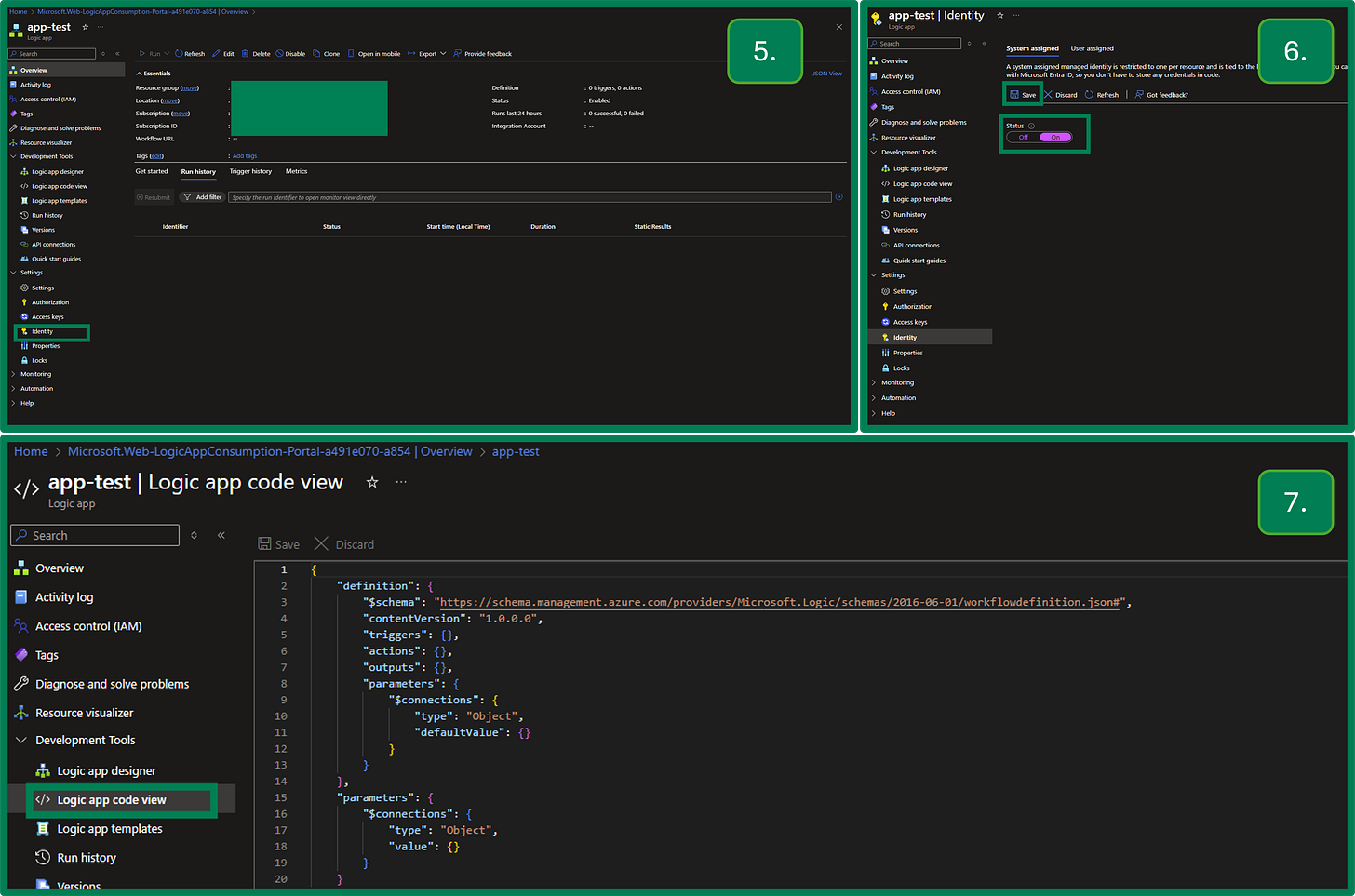1355x896 pixels.
Task: Click the Disable icon in Overview toolbar
Action: coord(279,54)
